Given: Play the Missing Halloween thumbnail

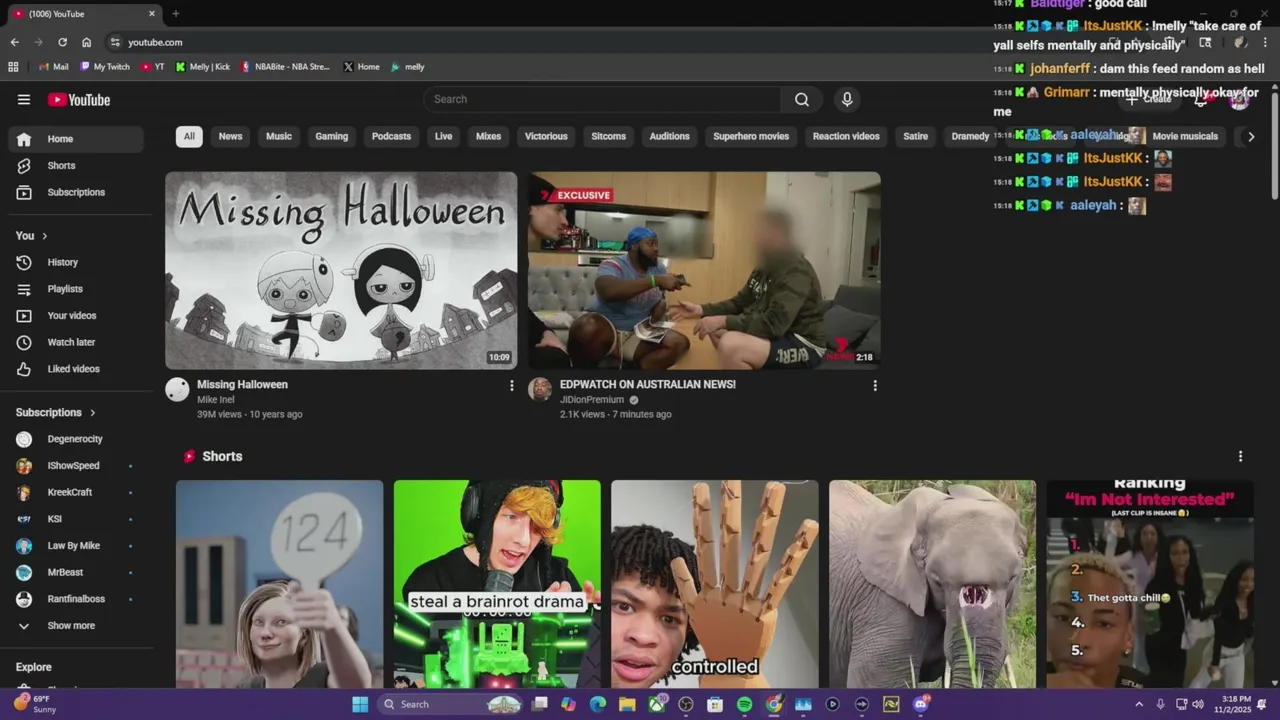Looking at the screenshot, I should (x=341, y=270).
